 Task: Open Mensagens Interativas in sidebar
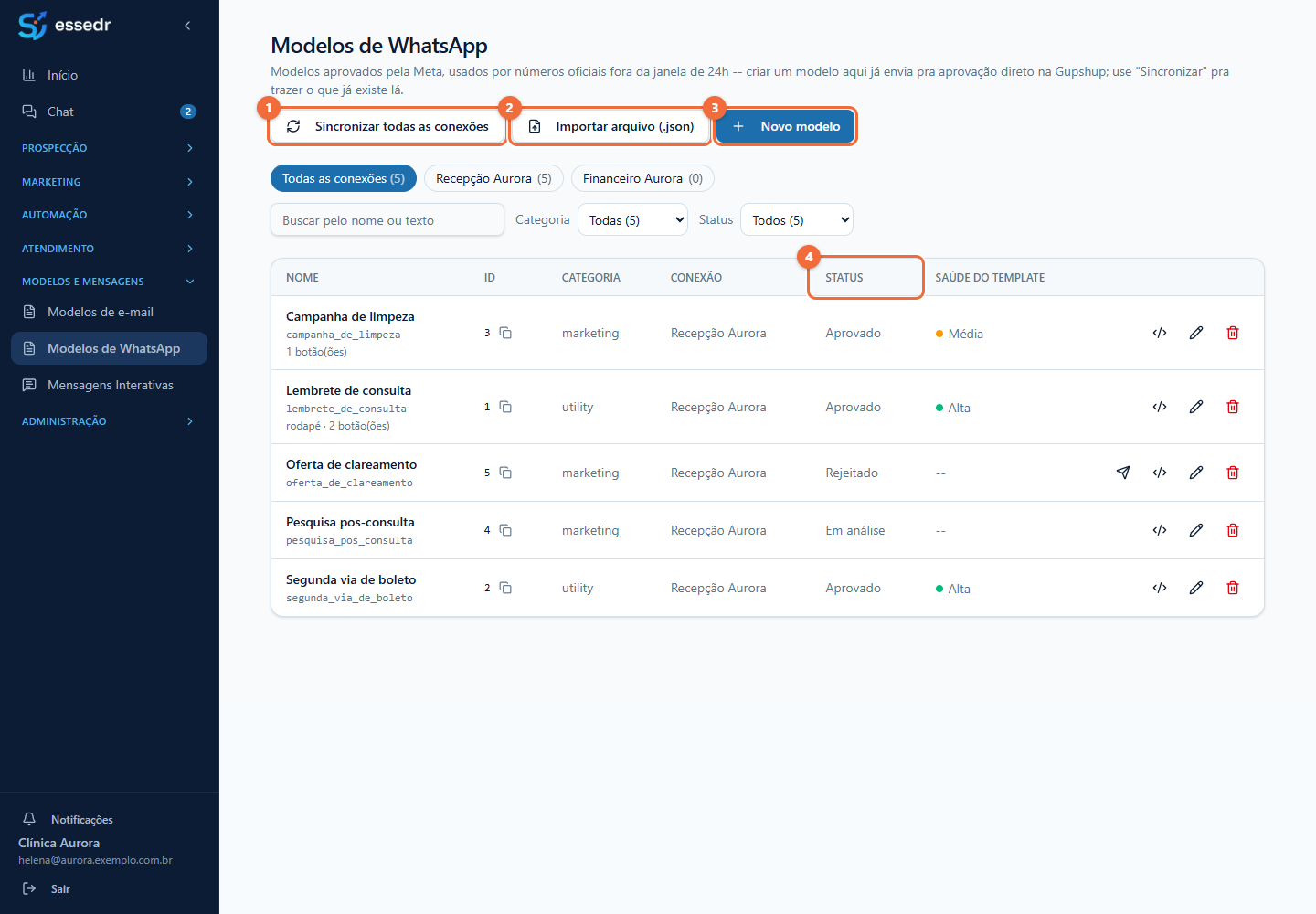coord(109,385)
